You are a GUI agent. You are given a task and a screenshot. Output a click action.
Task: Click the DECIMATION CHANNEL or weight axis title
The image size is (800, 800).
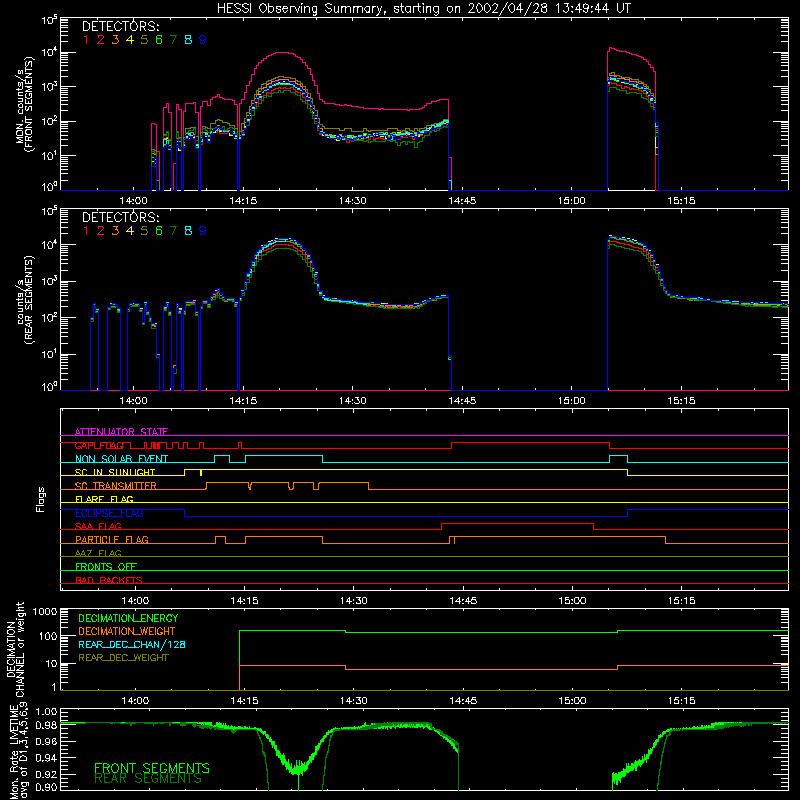[16, 649]
